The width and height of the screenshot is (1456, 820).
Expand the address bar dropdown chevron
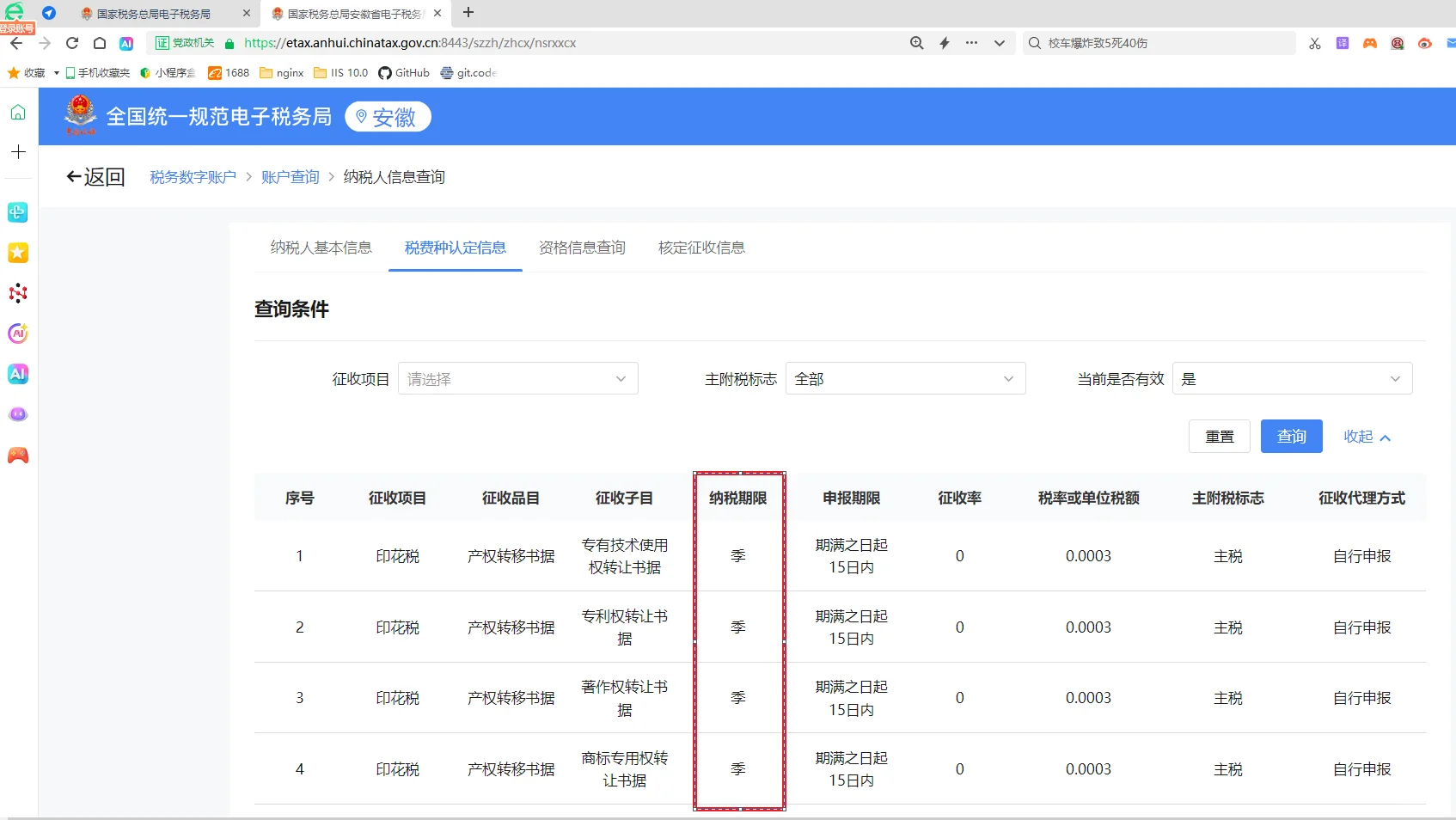1000,43
